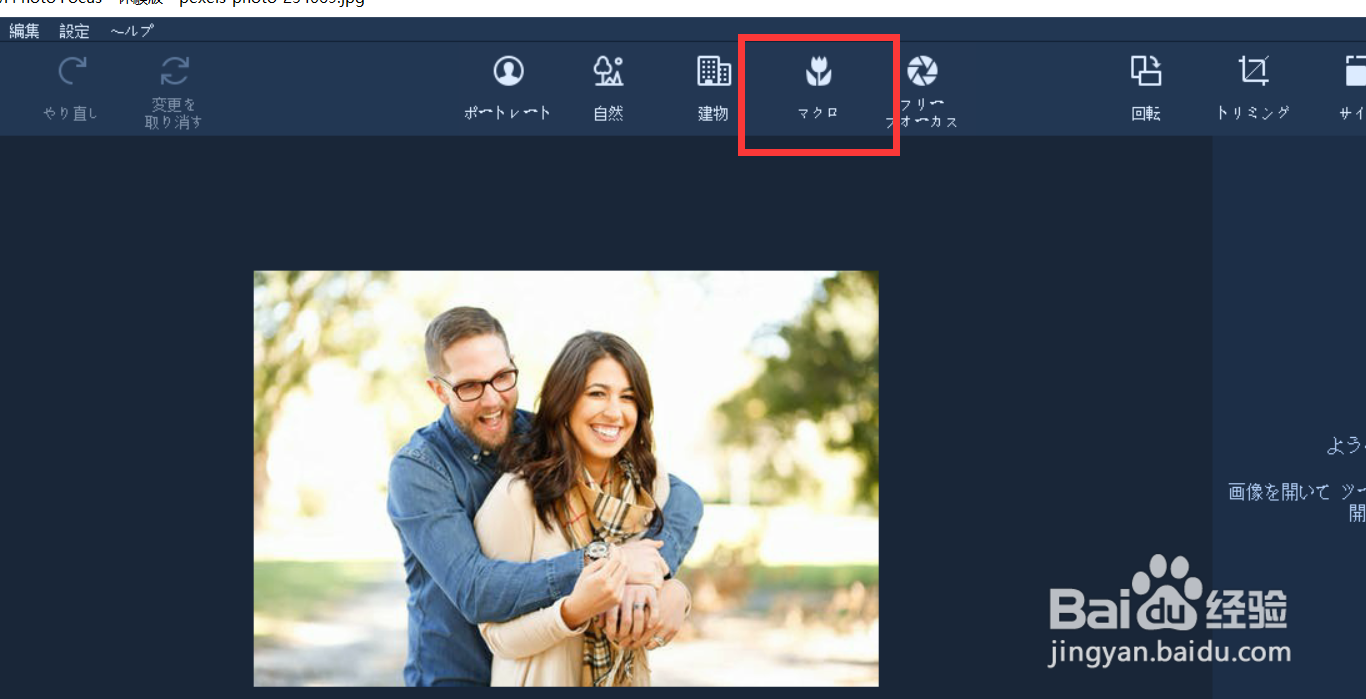
Task: Select the ポートレート portrait preset icon
Action: tap(509, 71)
